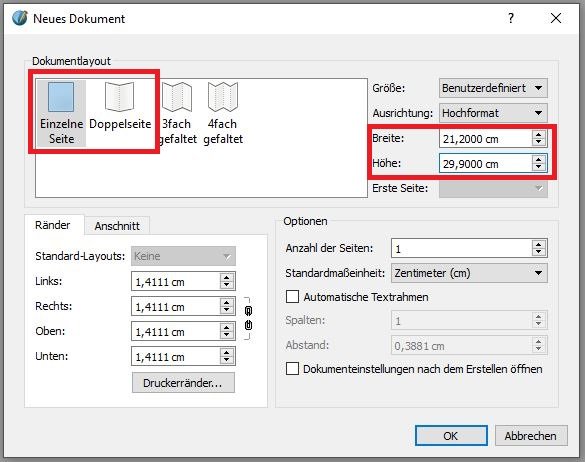Image resolution: width=585 pixels, height=462 pixels.
Task: Decrease Höhe value with down arrow
Action: (x=538, y=167)
